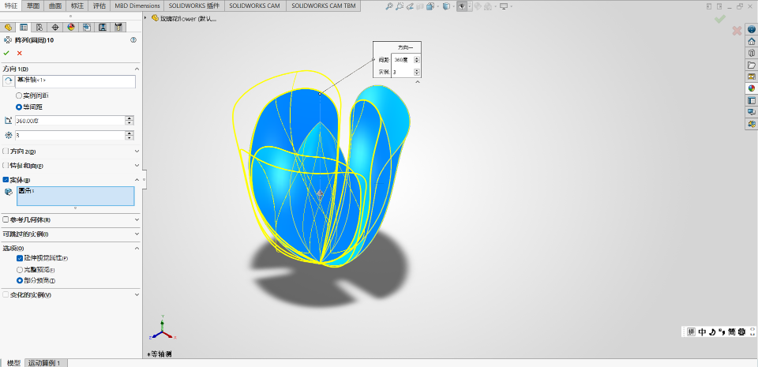Viewport: 758px width, 367px height.
Task: Click the instance count field showing 3
Action: pyautogui.click(x=70, y=135)
